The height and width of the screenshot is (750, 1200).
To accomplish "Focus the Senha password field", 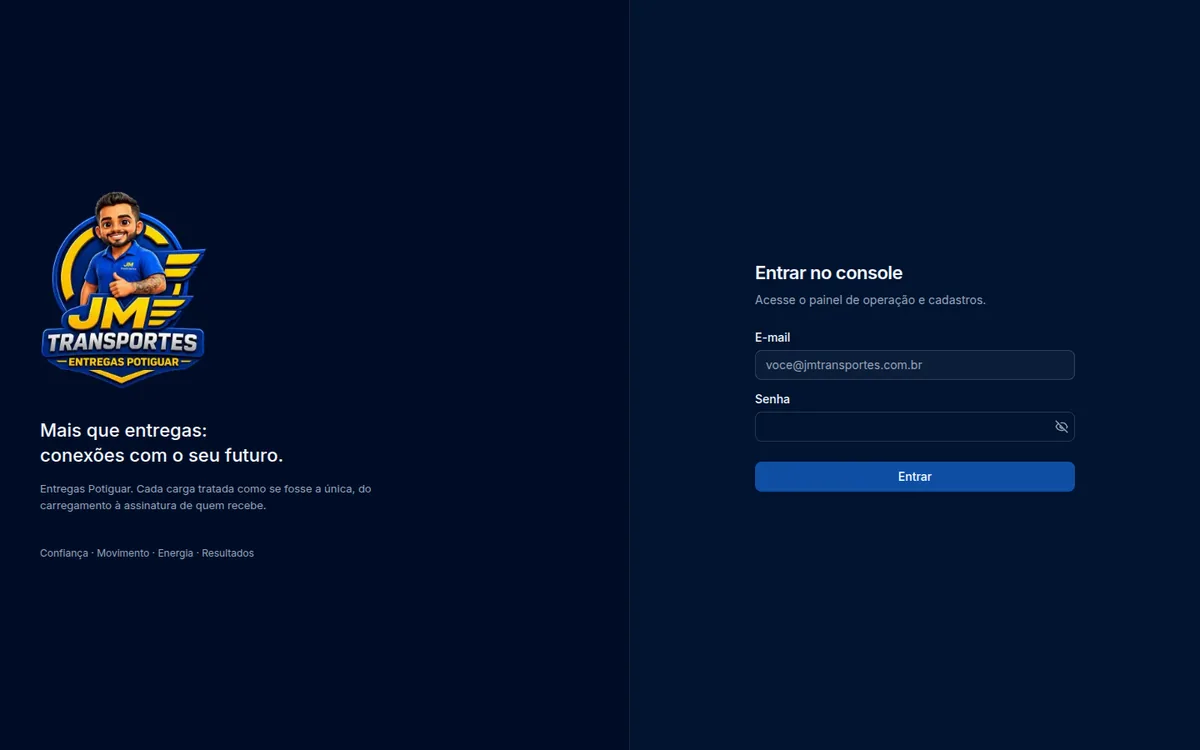I will (914, 427).
